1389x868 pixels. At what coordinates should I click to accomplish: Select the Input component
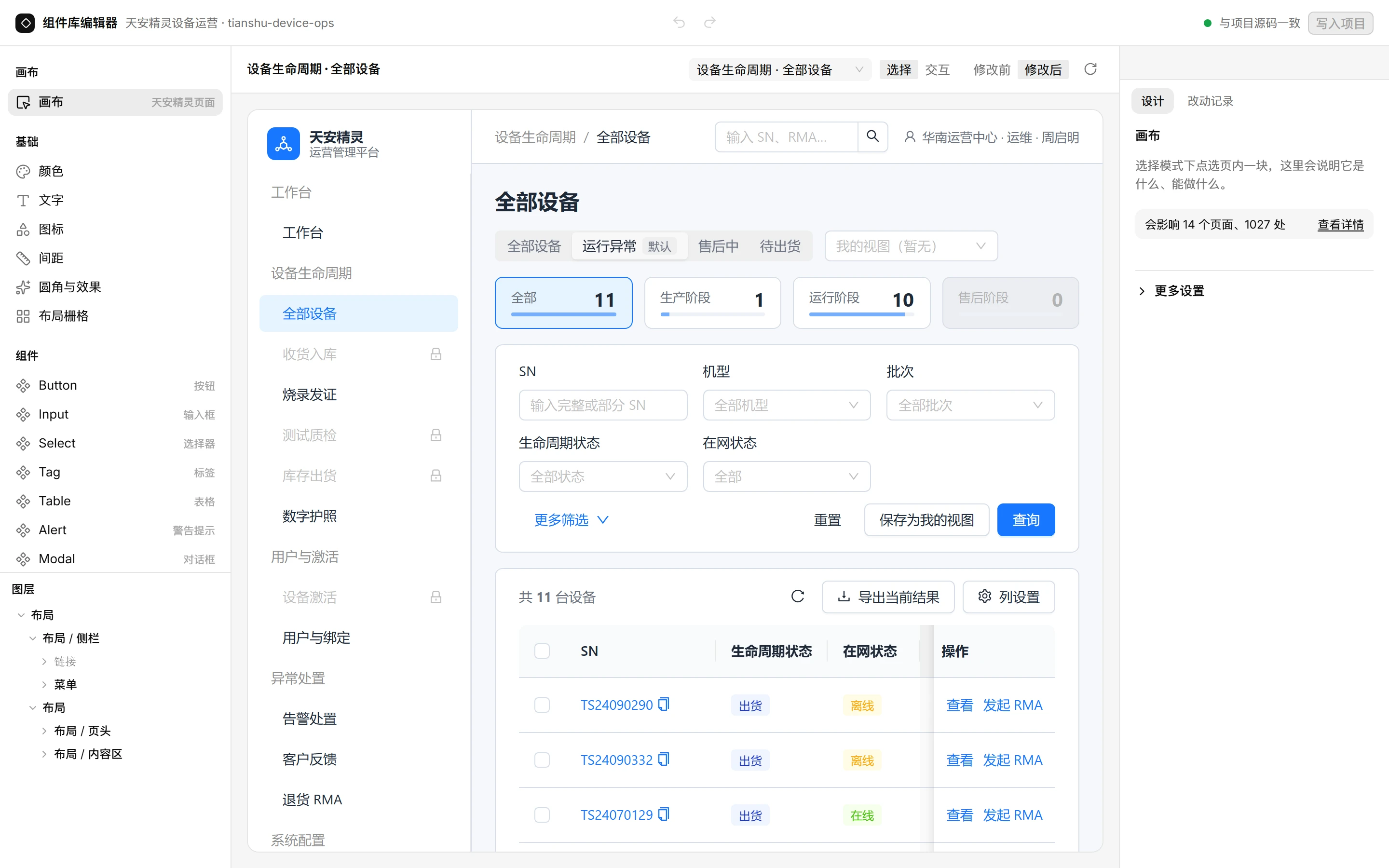115,414
